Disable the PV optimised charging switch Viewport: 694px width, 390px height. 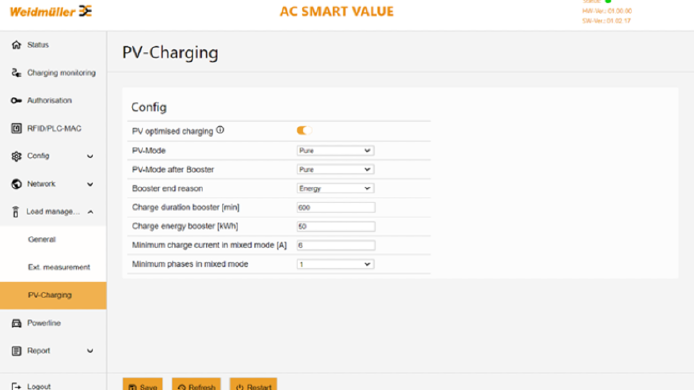coord(304,130)
